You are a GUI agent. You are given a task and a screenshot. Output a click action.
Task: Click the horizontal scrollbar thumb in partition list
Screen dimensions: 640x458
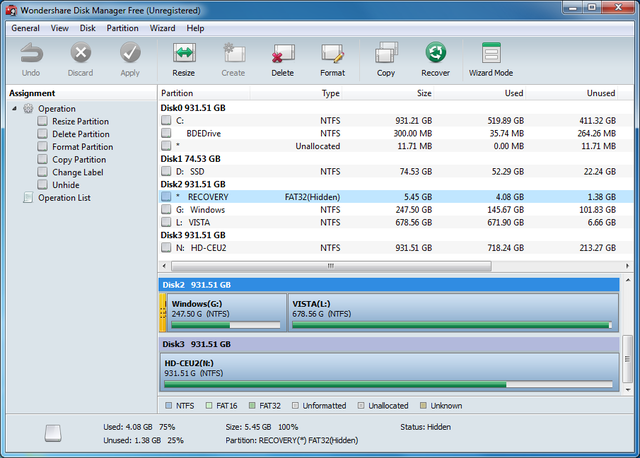pyautogui.click(x=331, y=266)
